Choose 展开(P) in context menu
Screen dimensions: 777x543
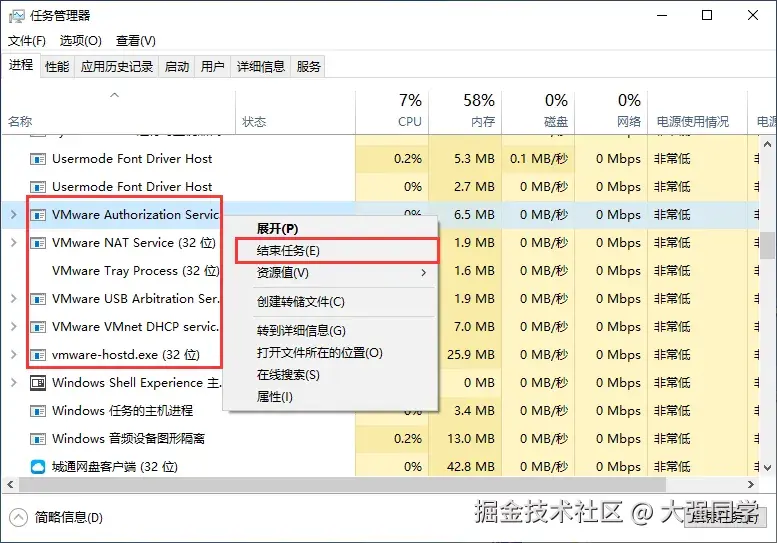pos(331,229)
